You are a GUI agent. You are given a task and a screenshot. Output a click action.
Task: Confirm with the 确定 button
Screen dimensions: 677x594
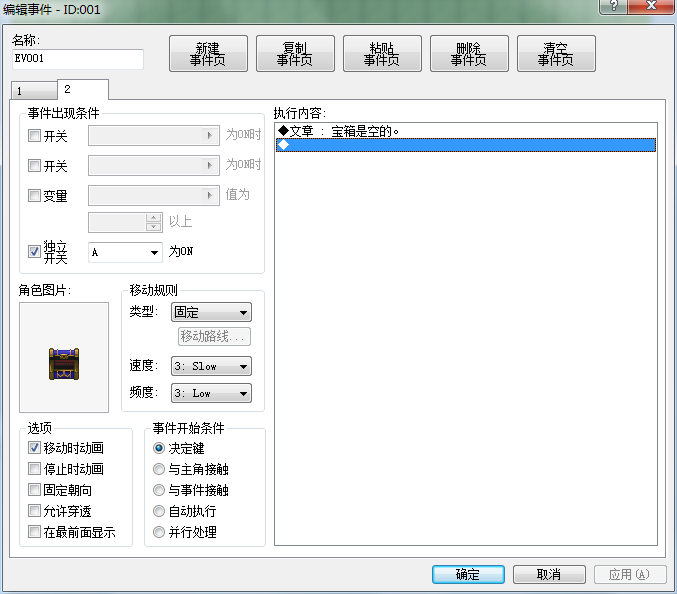pyautogui.click(x=468, y=575)
